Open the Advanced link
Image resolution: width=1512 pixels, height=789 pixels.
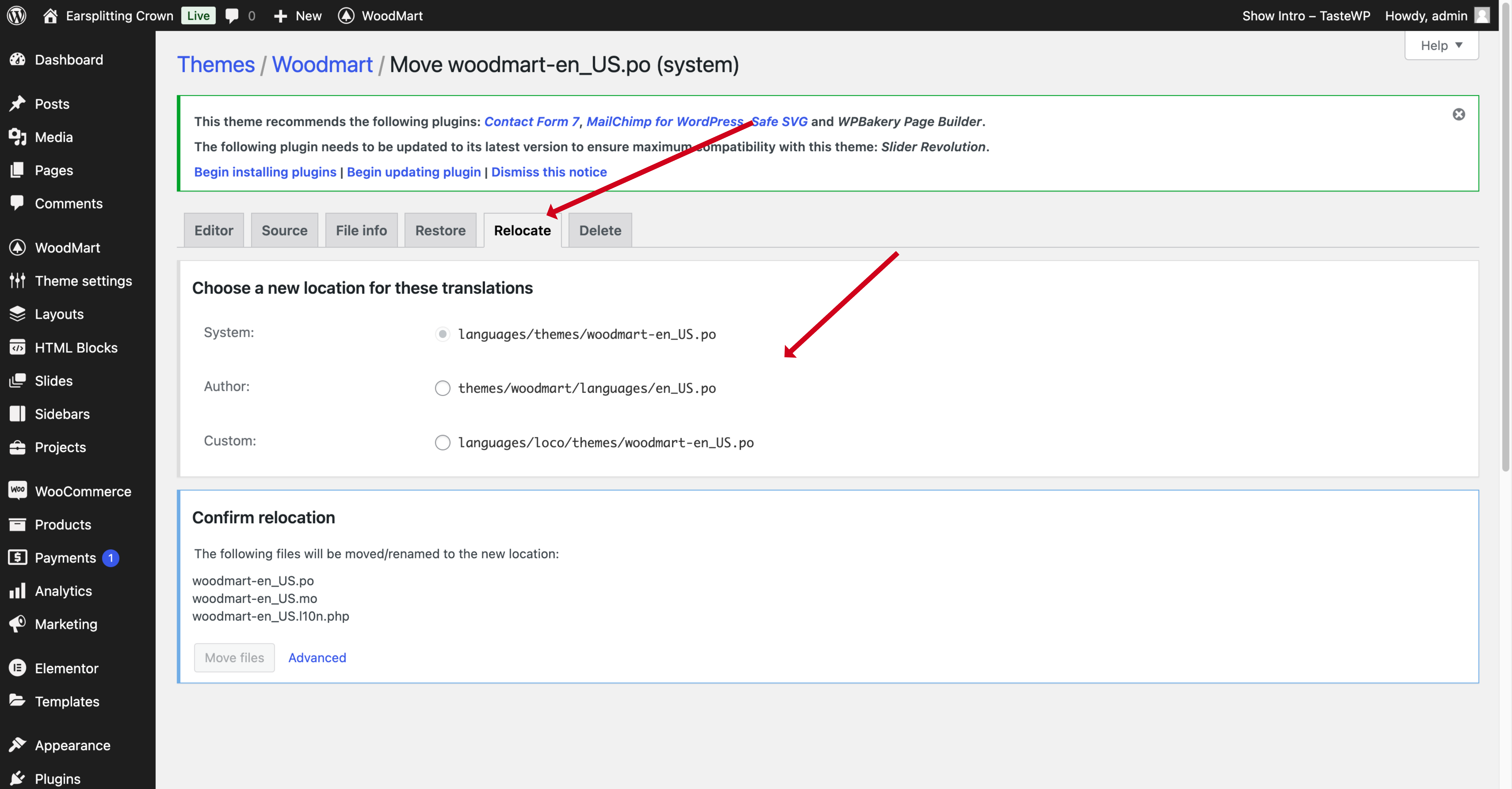317,657
